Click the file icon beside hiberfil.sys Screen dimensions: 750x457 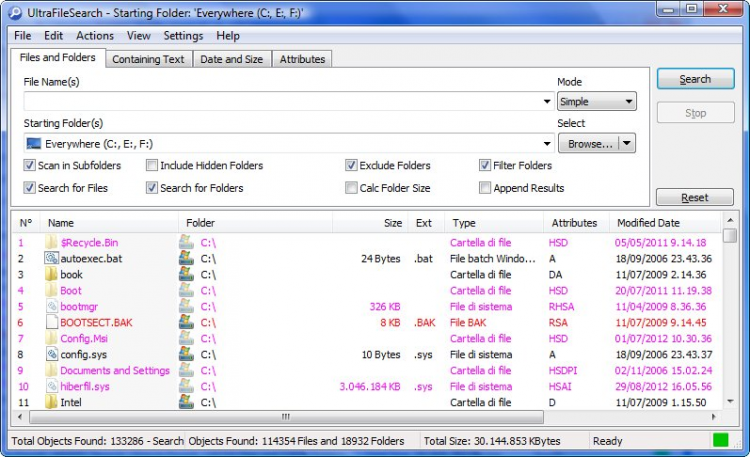point(52,386)
